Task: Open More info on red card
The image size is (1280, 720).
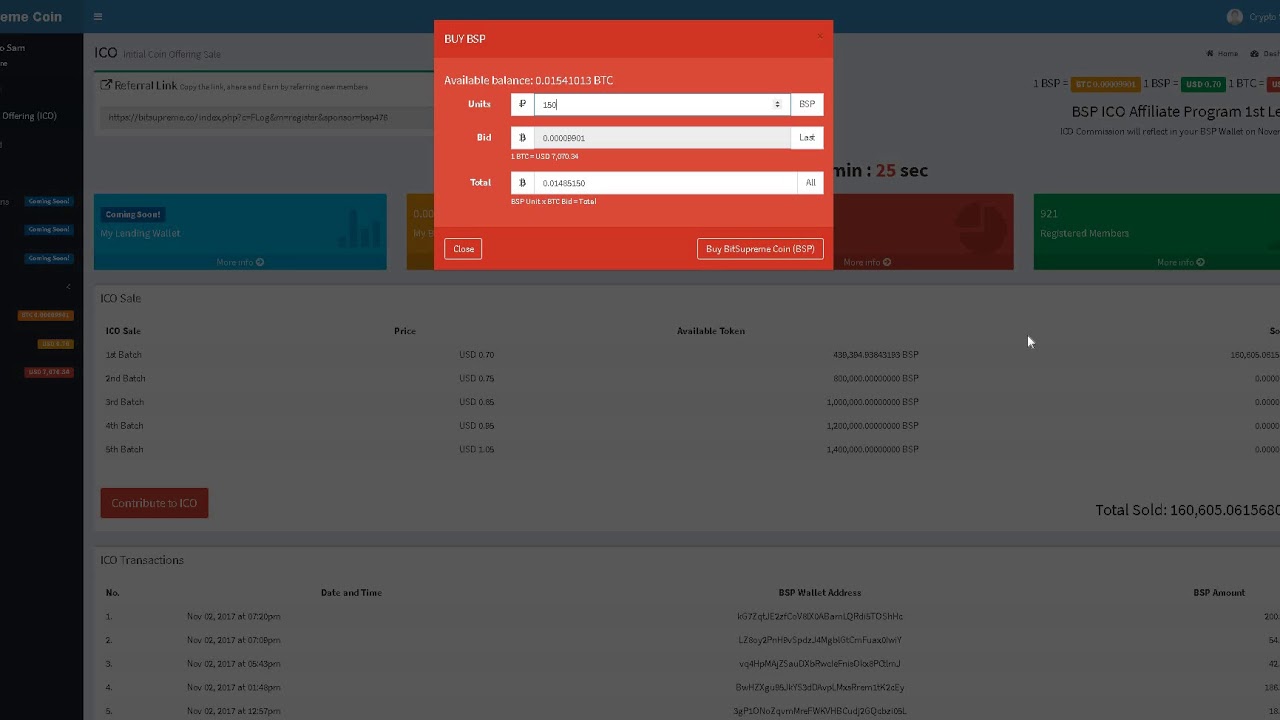Action: click(867, 262)
